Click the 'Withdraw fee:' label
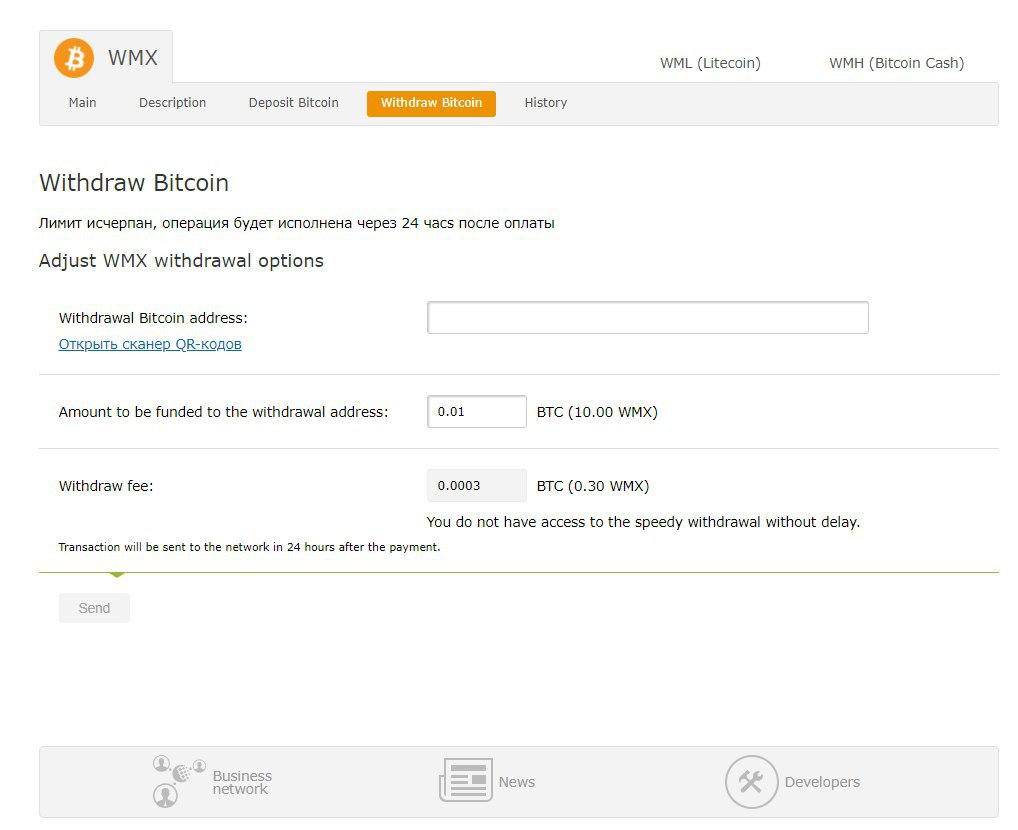 point(106,486)
